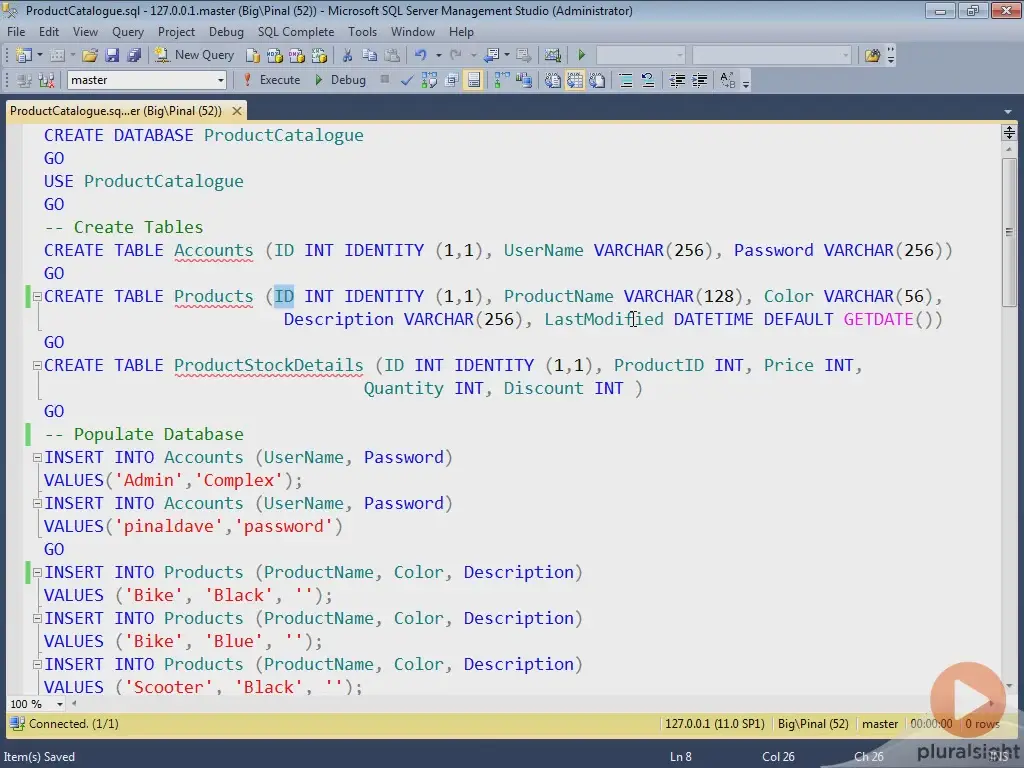Click the '-- Populate Database' comment line

click(144, 434)
